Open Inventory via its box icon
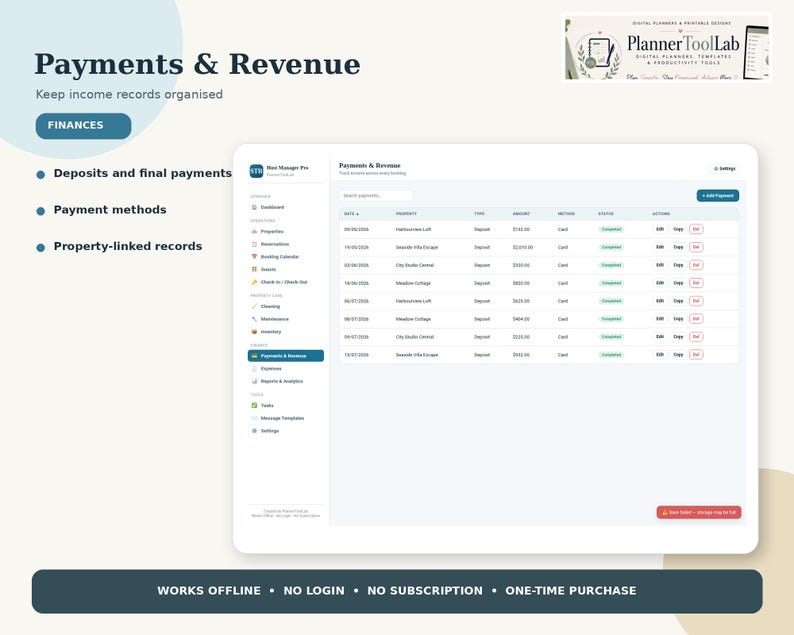The height and width of the screenshot is (635, 794). point(254,332)
